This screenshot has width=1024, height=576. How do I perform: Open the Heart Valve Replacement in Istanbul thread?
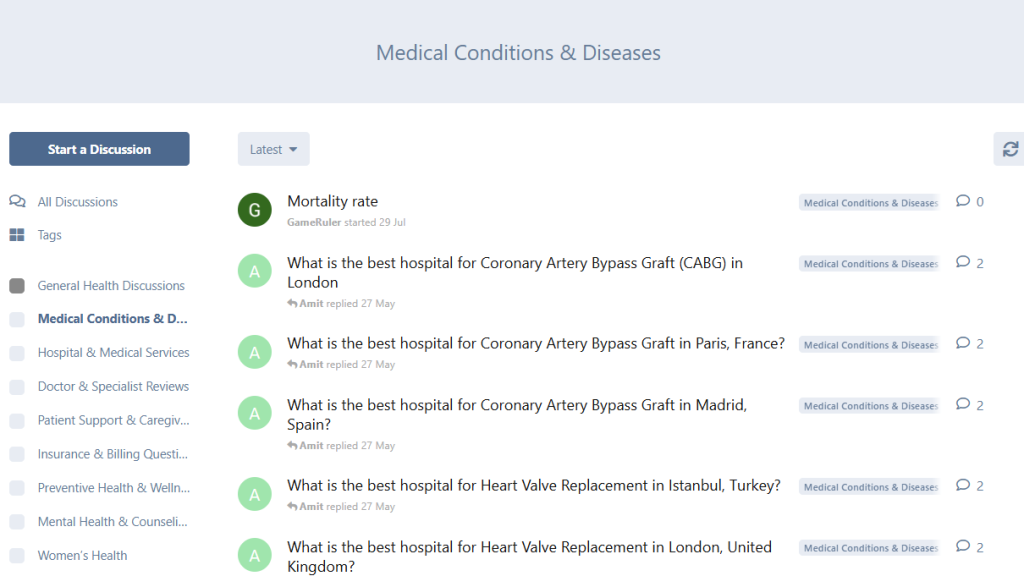tap(533, 486)
